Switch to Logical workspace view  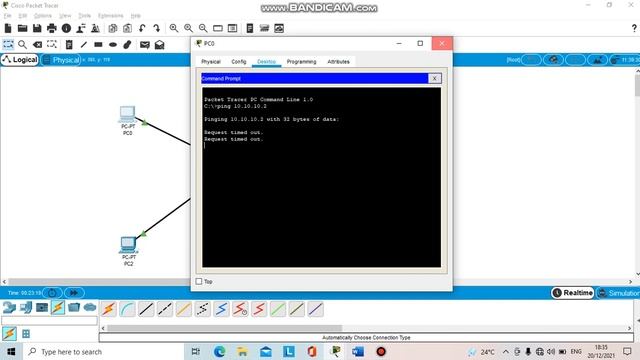click(x=20, y=60)
